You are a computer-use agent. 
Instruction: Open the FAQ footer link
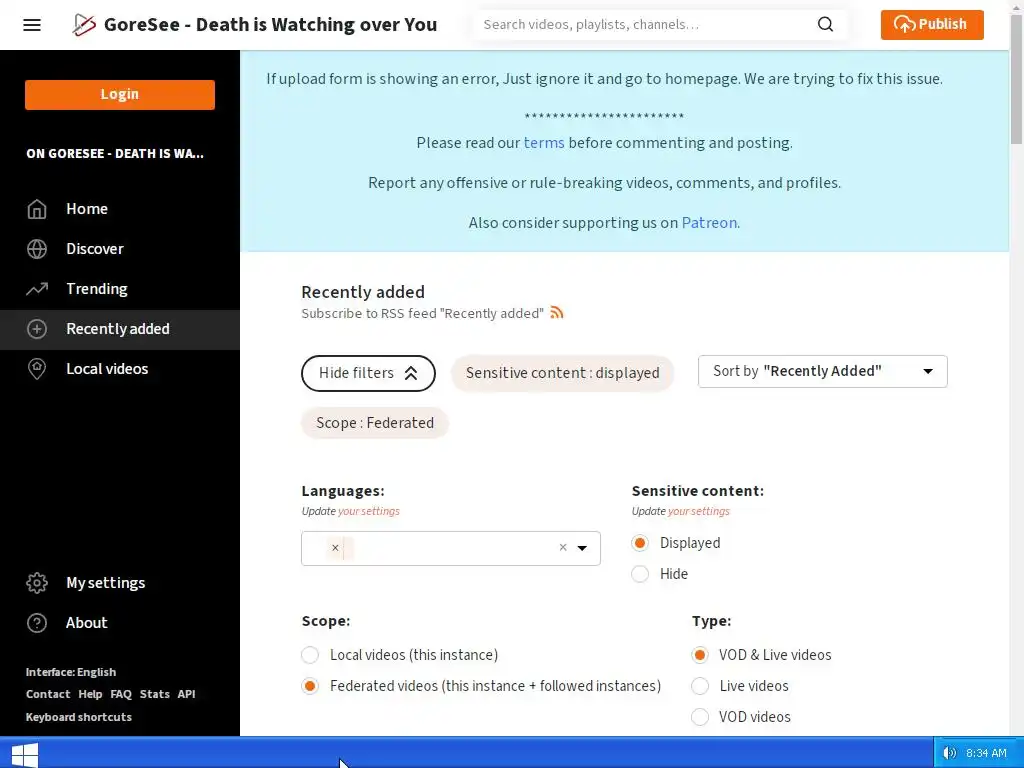point(121,694)
